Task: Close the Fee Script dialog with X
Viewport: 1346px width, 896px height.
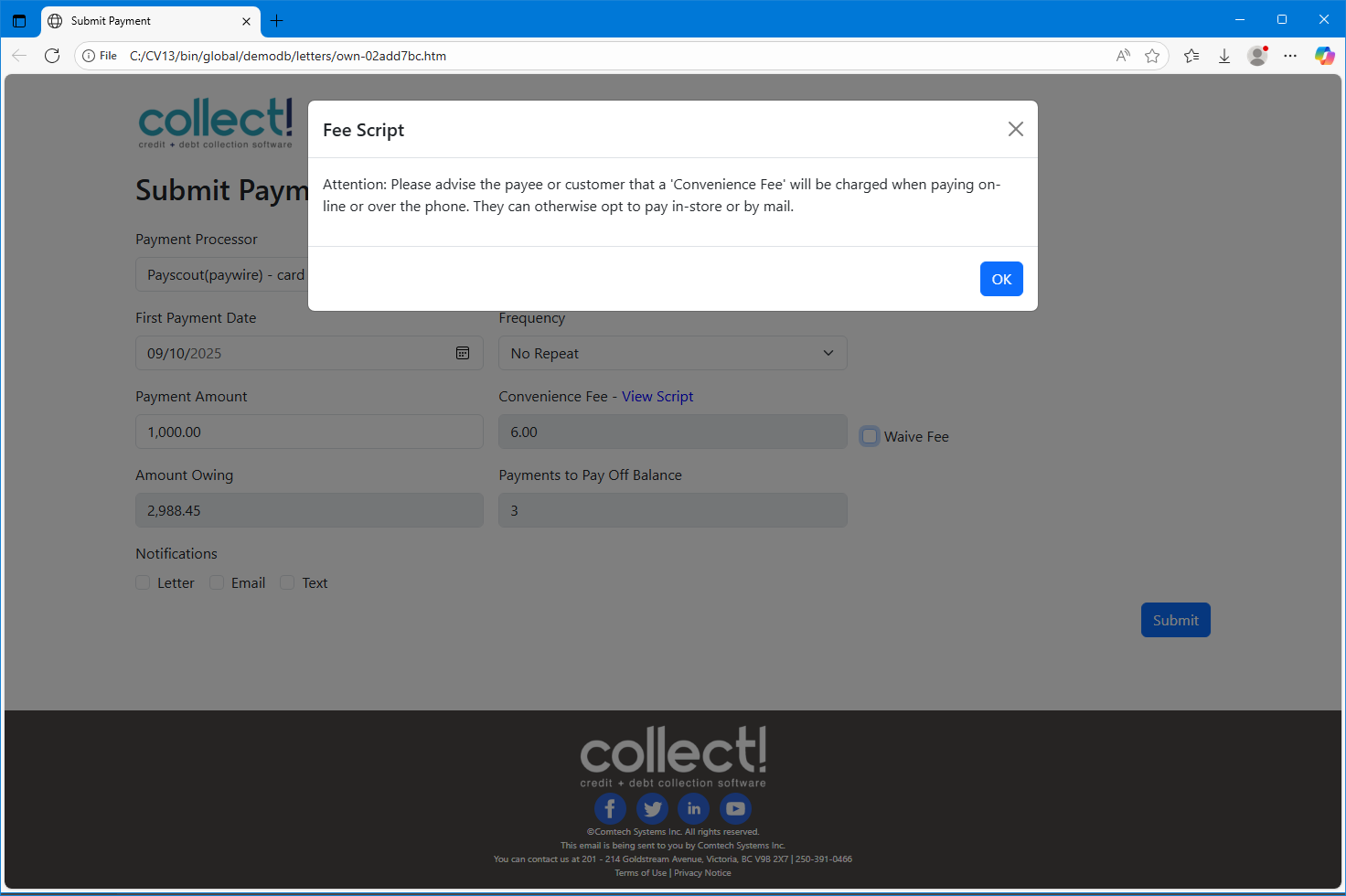Action: point(1015,129)
